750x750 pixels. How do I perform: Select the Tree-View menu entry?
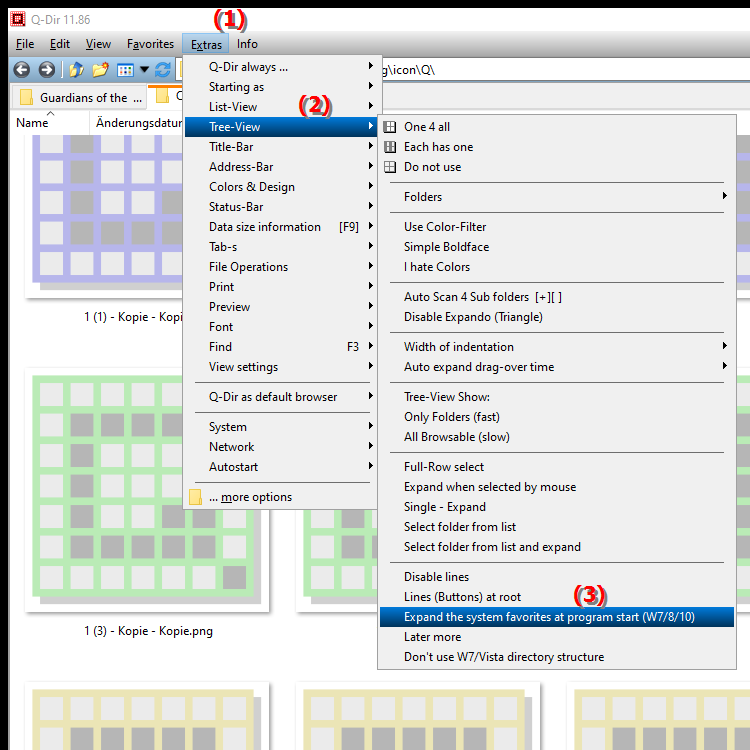coord(281,127)
